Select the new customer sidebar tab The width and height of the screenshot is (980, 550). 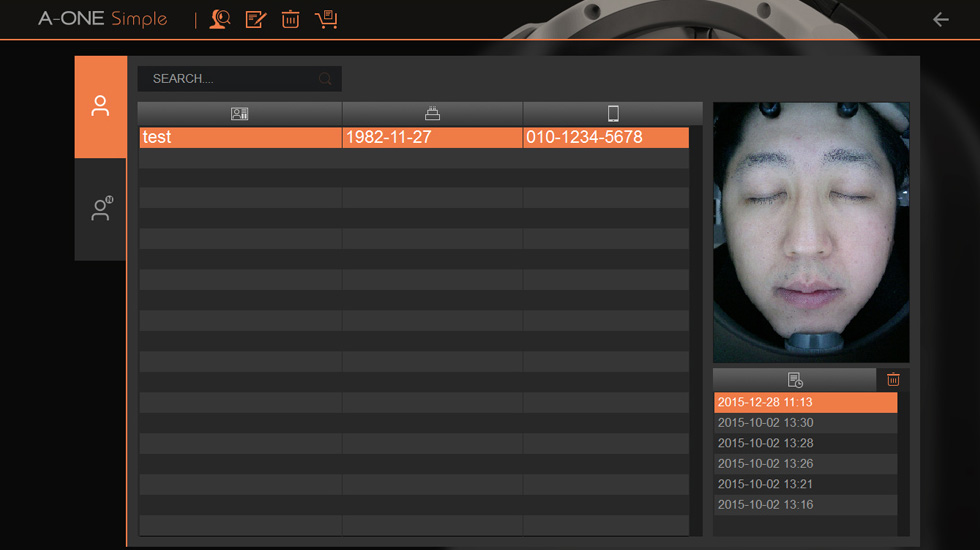pos(101,209)
